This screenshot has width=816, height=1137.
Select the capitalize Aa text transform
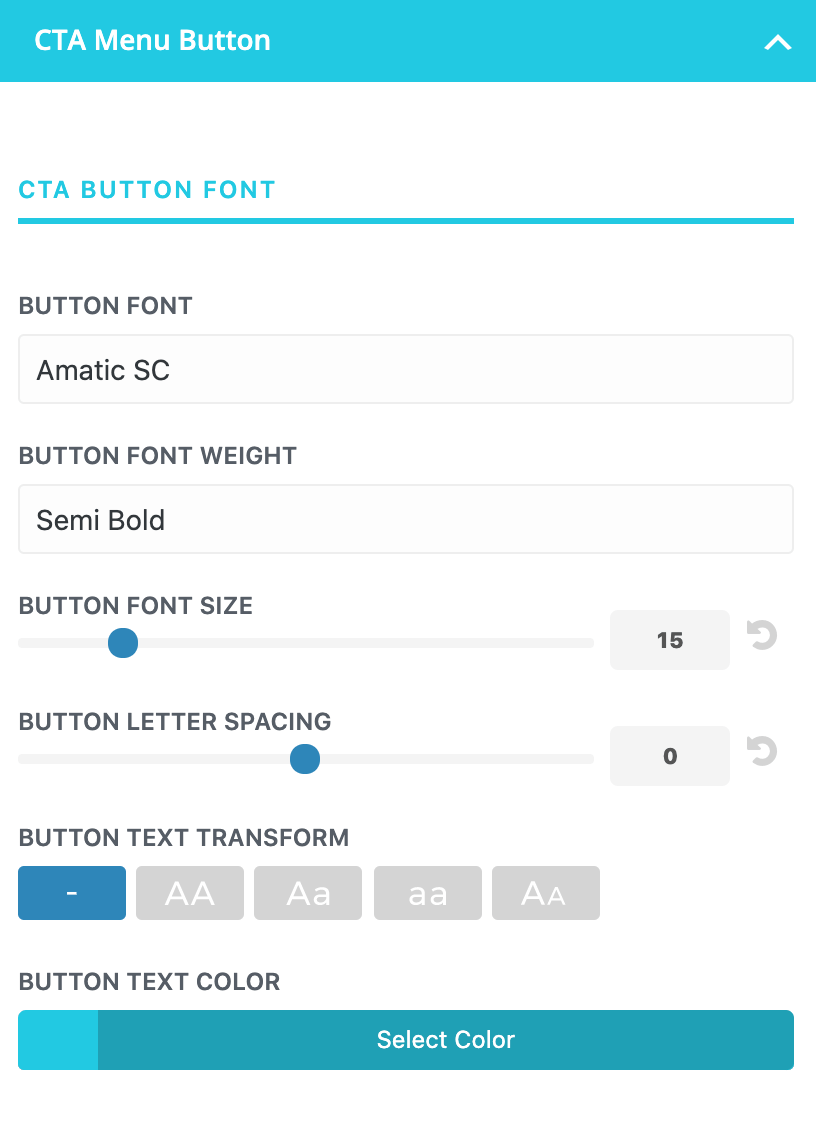coord(308,893)
